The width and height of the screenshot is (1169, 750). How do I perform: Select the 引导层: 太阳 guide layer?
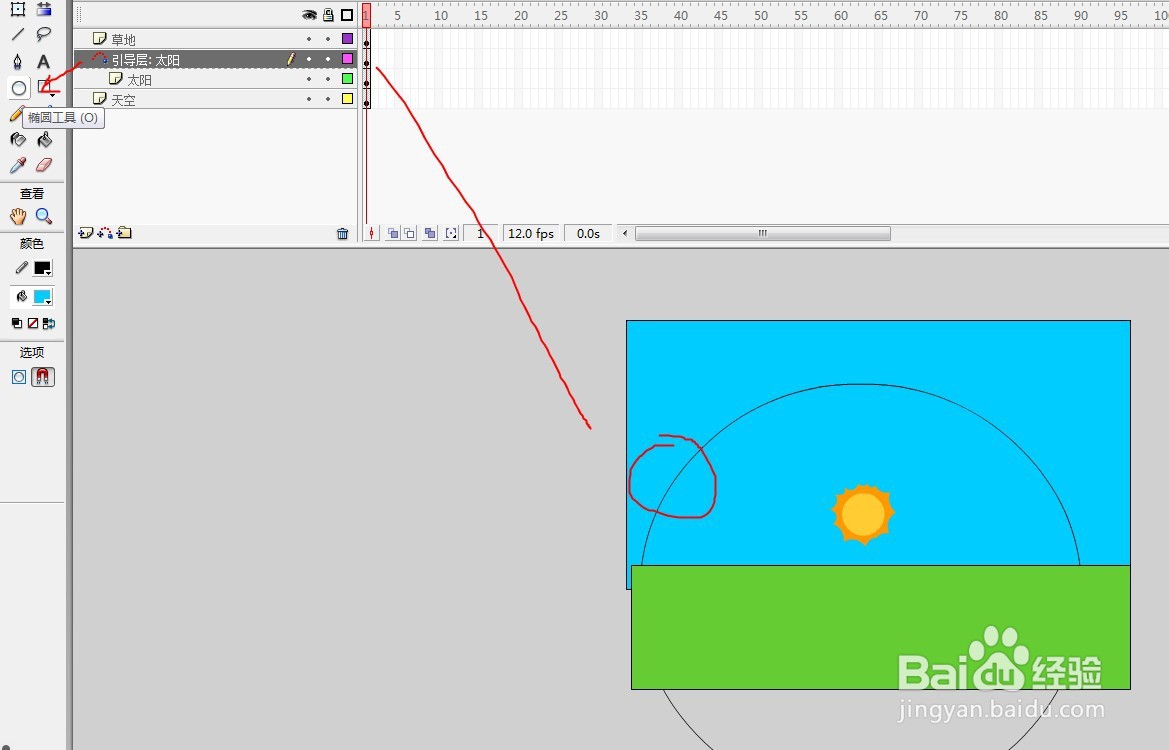pos(215,59)
